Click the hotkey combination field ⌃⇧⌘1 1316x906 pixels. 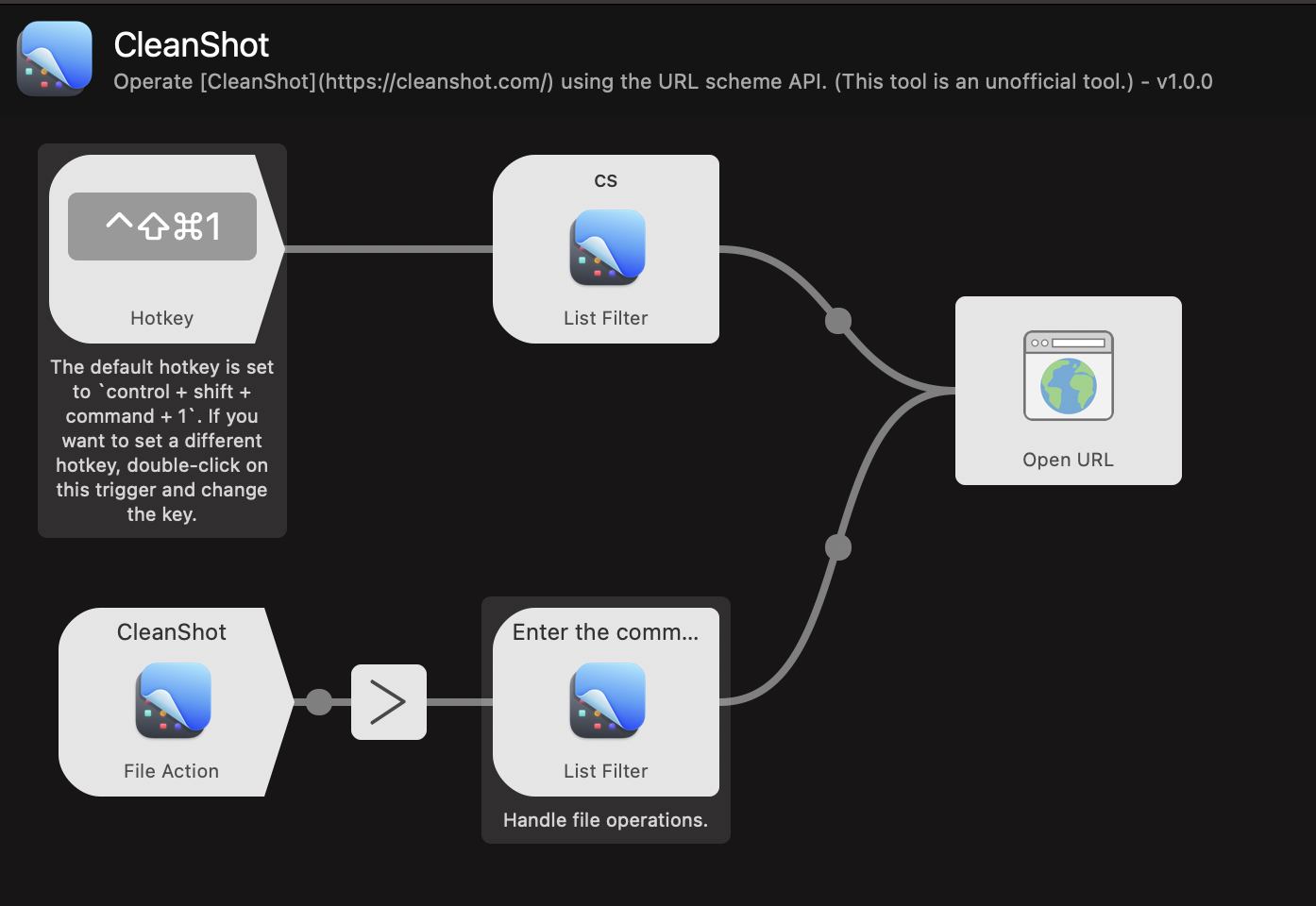click(x=162, y=226)
